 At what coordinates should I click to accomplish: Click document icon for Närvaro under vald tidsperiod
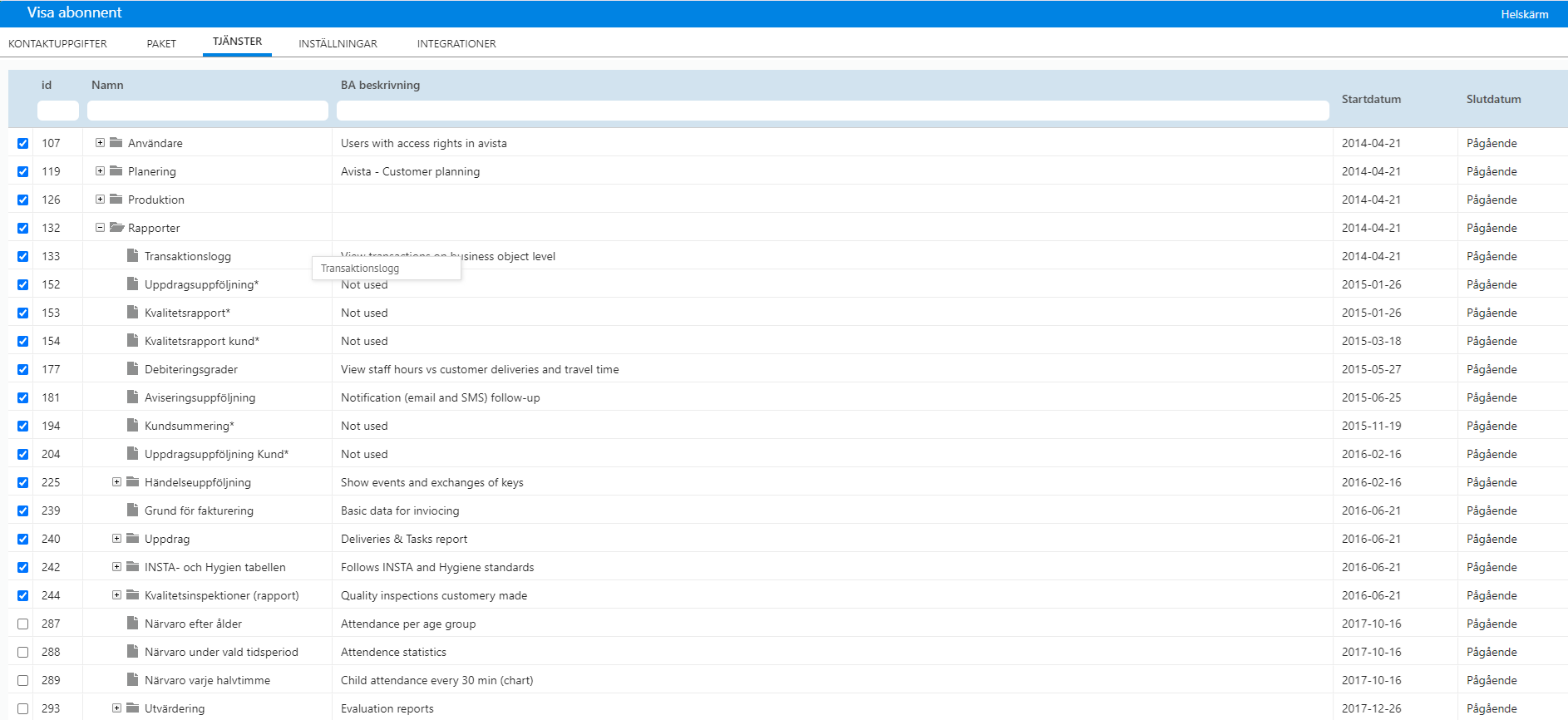click(x=132, y=651)
